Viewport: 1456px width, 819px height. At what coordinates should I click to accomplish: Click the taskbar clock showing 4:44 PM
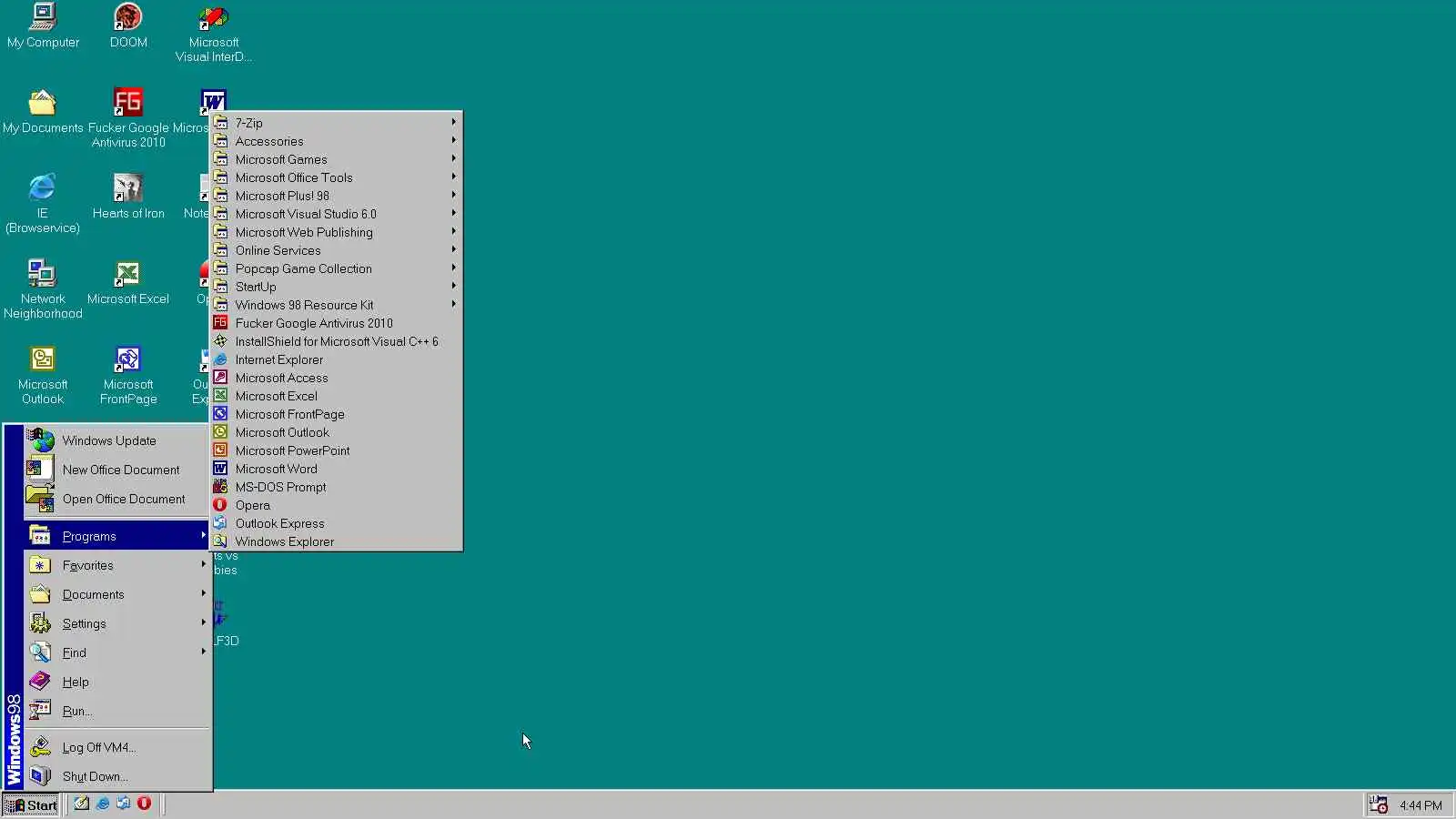[x=1421, y=805]
